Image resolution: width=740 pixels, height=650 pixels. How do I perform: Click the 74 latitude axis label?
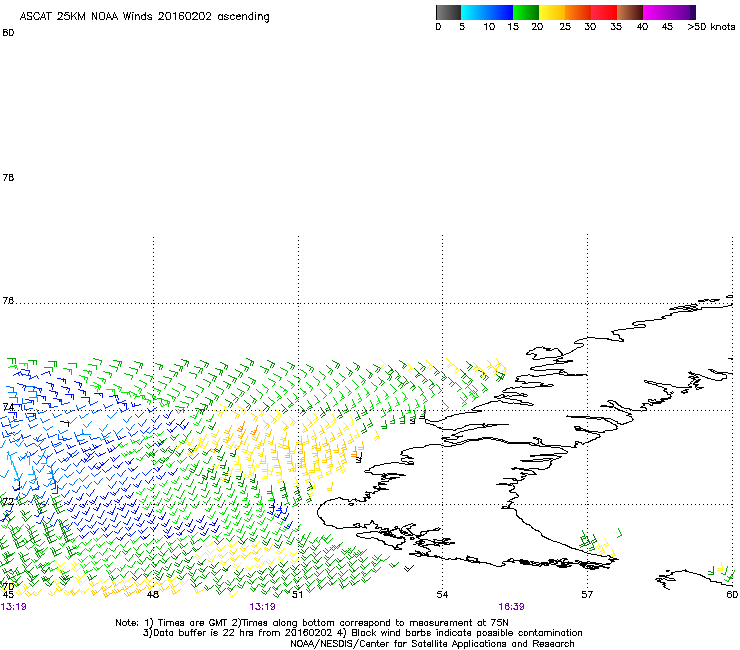tap(8, 407)
